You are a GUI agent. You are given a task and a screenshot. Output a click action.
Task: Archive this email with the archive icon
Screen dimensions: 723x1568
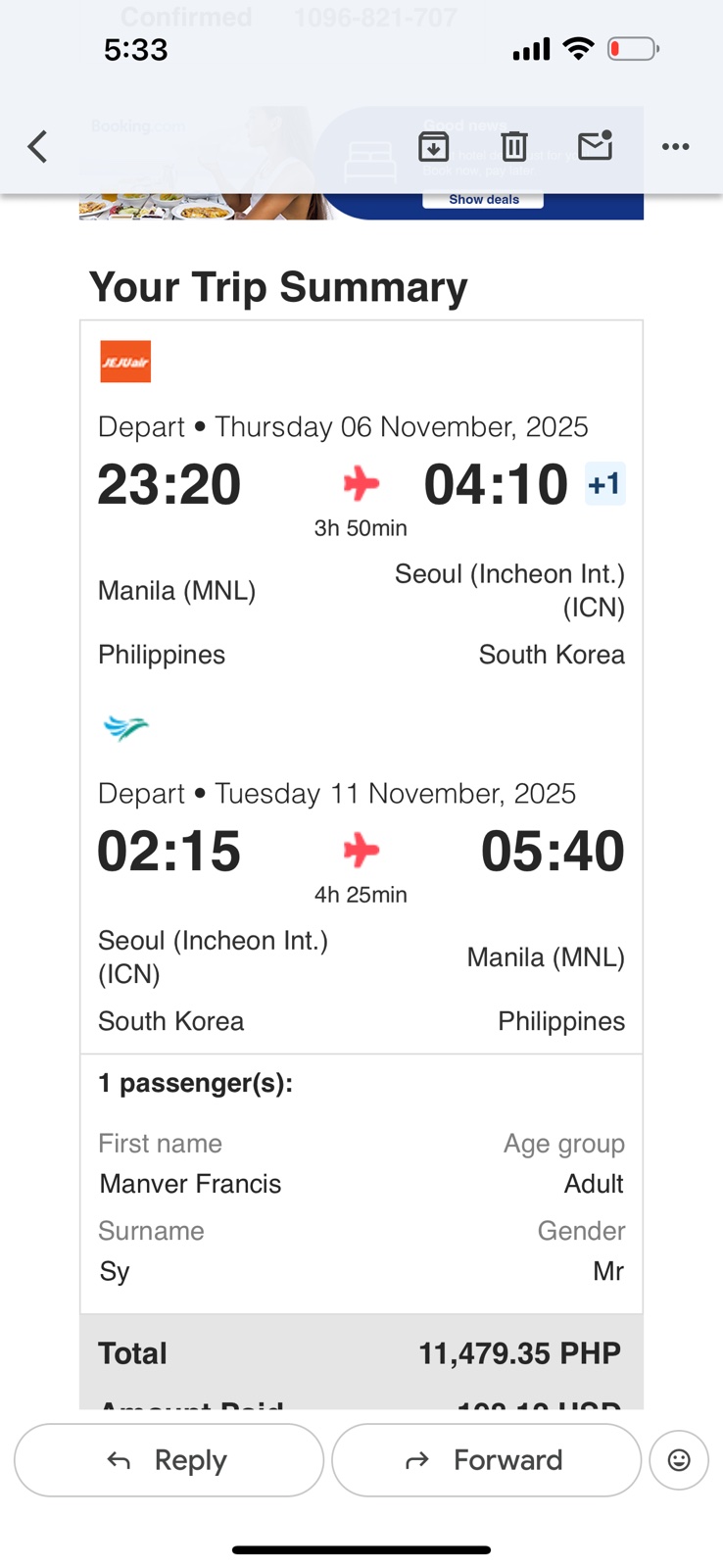pyautogui.click(x=434, y=147)
